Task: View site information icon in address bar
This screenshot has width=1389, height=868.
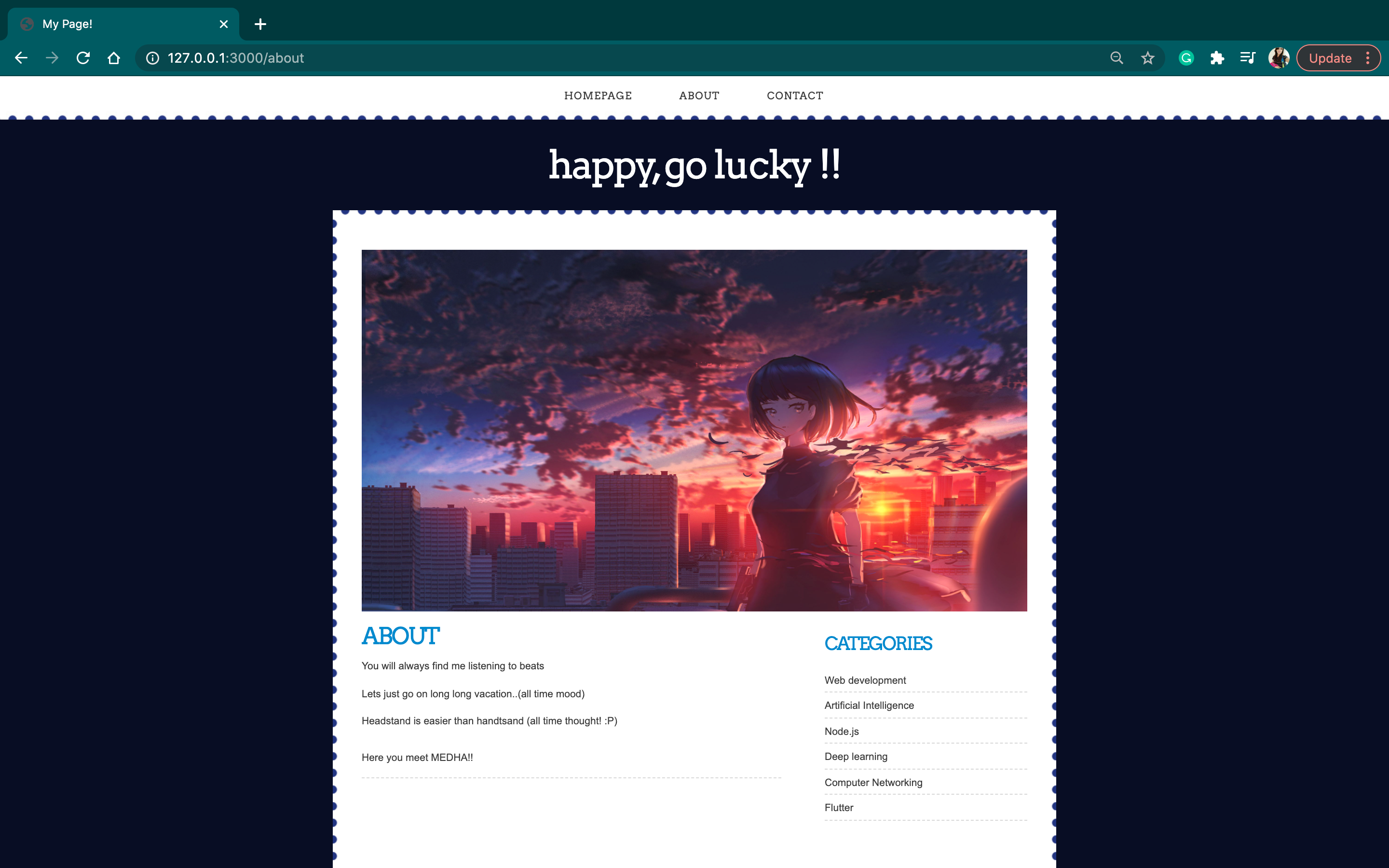Action: click(153, 58)
